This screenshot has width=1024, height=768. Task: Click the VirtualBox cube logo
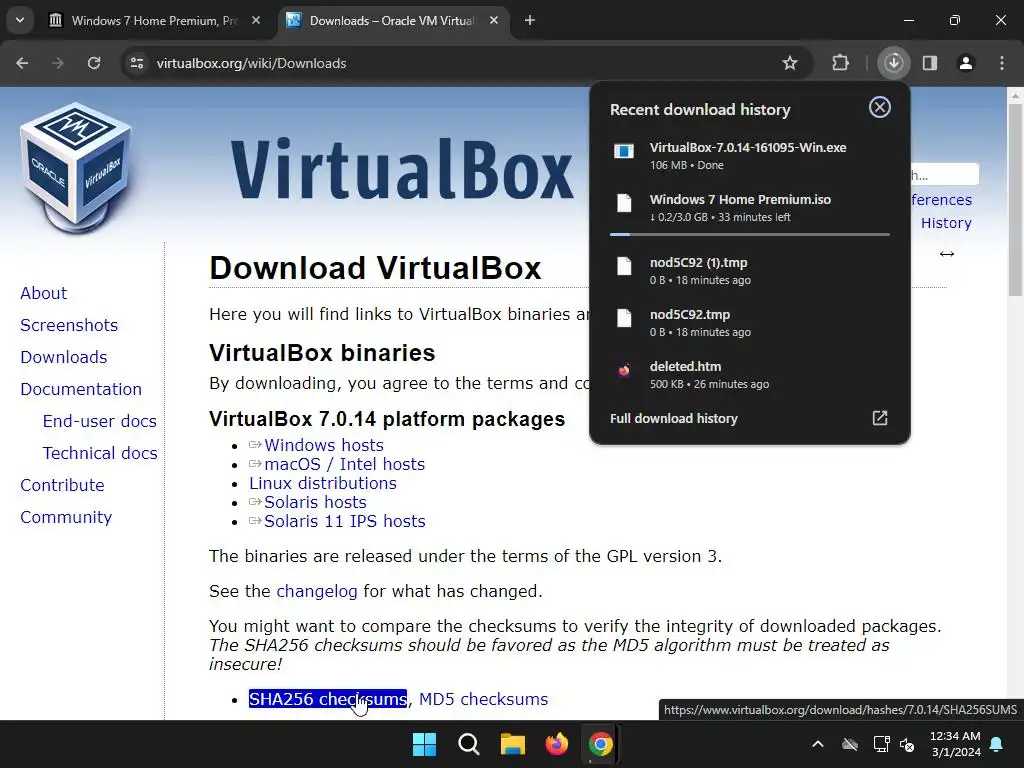pos(76,167)
